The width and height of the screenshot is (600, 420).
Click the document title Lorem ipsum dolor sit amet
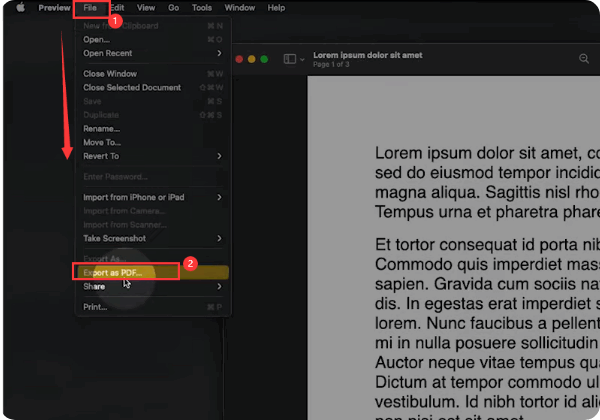click(x=368, y=55)
